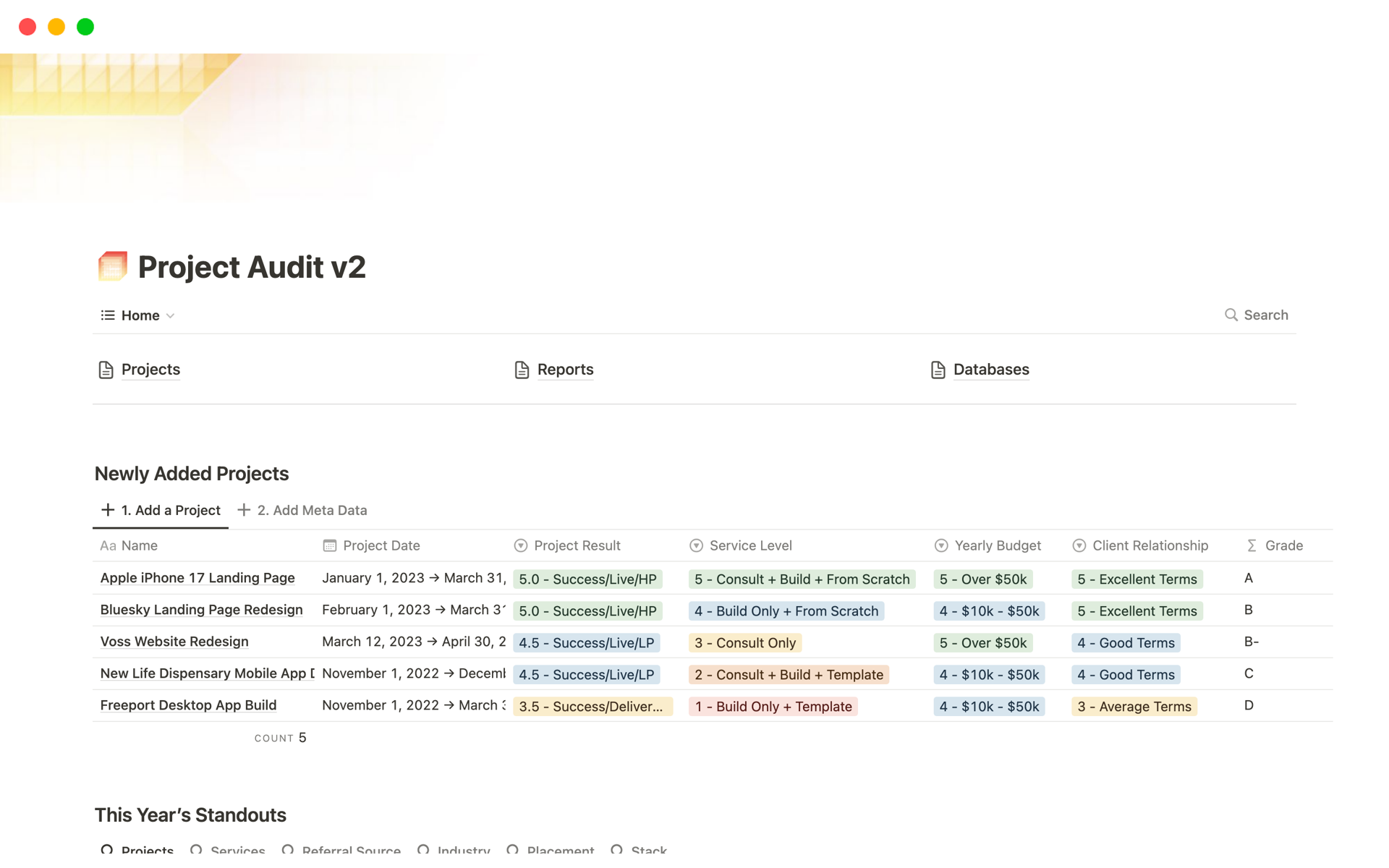Click the list view icon beside Home
Image resolution: width=1389 pixels, height=868 pixels.
point(106,315)
